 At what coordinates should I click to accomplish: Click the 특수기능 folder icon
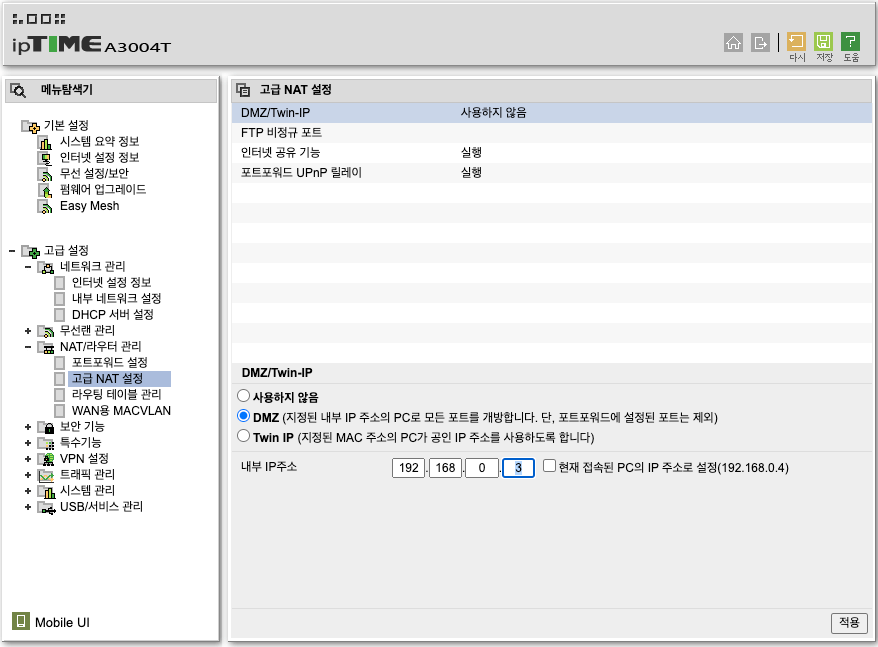pyautogui.click(x=45, y=443)
